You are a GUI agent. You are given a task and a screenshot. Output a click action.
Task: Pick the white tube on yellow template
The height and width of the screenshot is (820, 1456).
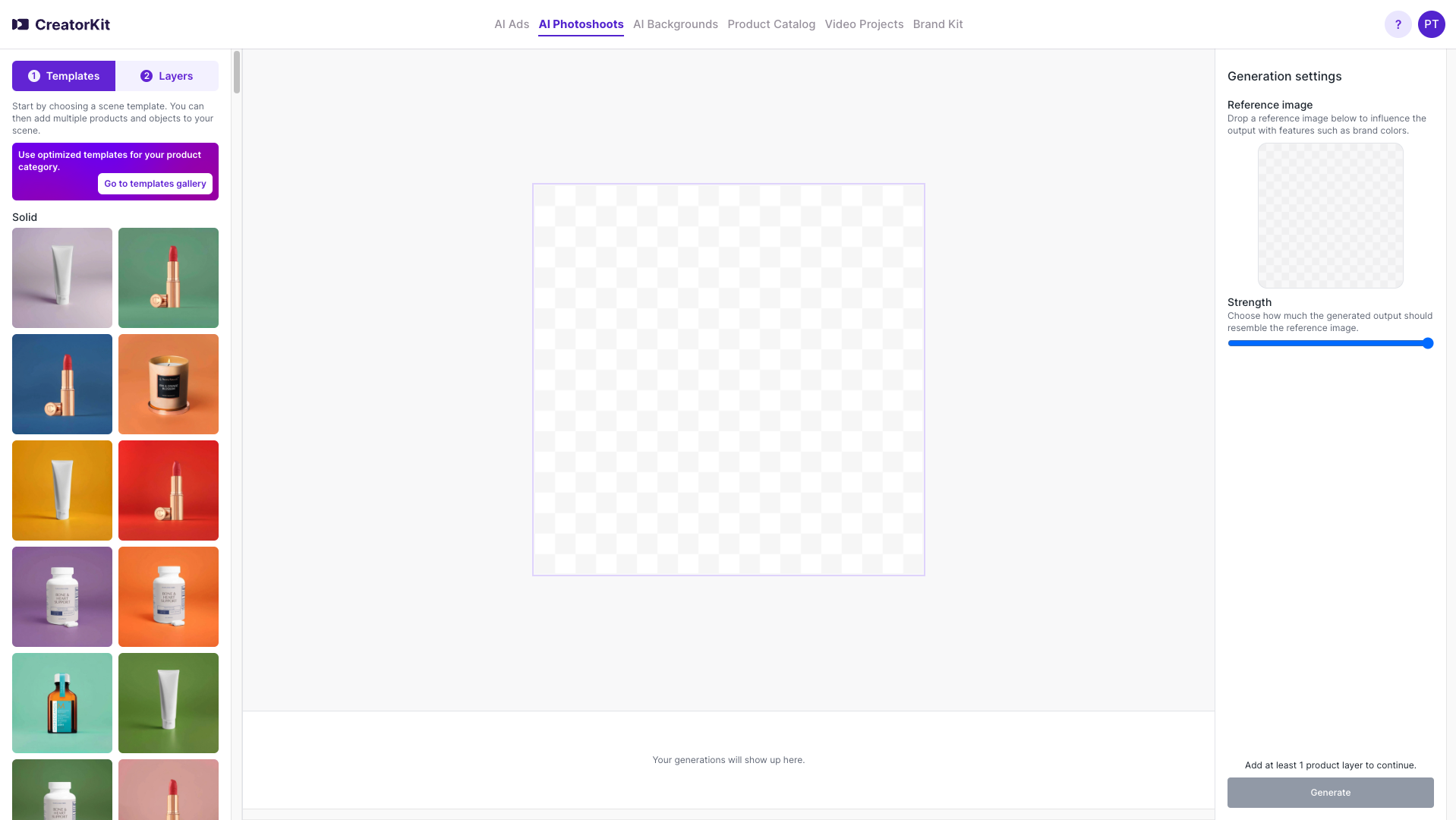[x=62, y=490]
